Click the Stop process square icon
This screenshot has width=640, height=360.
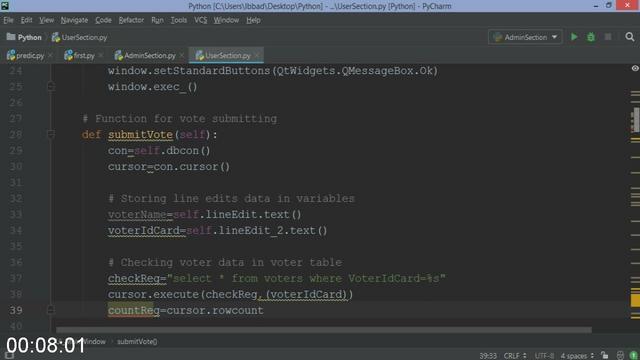coord(608,37)
